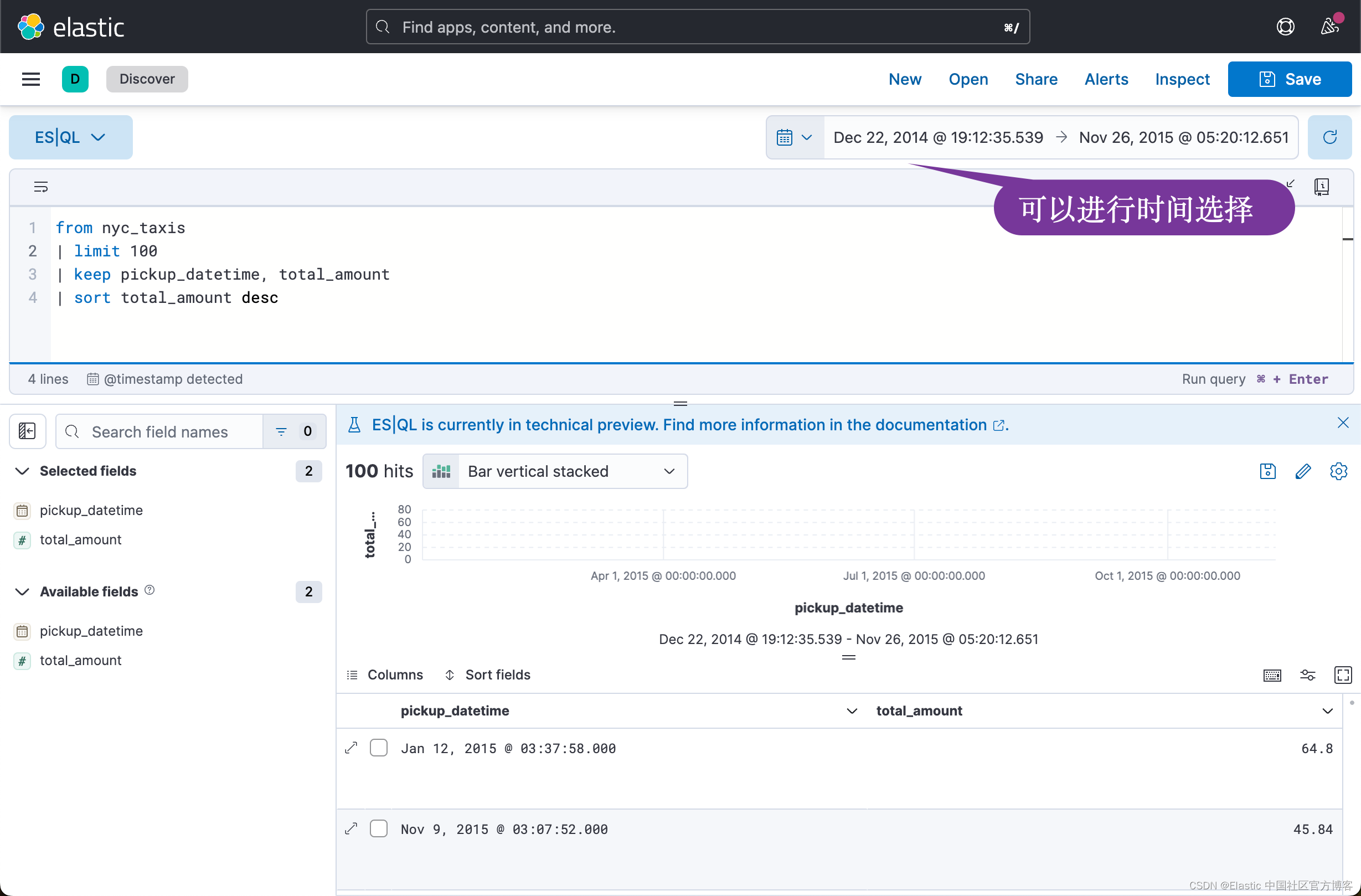
Task: Click the edit visualization pencil icon
Action: click(x=1303, y=471)
